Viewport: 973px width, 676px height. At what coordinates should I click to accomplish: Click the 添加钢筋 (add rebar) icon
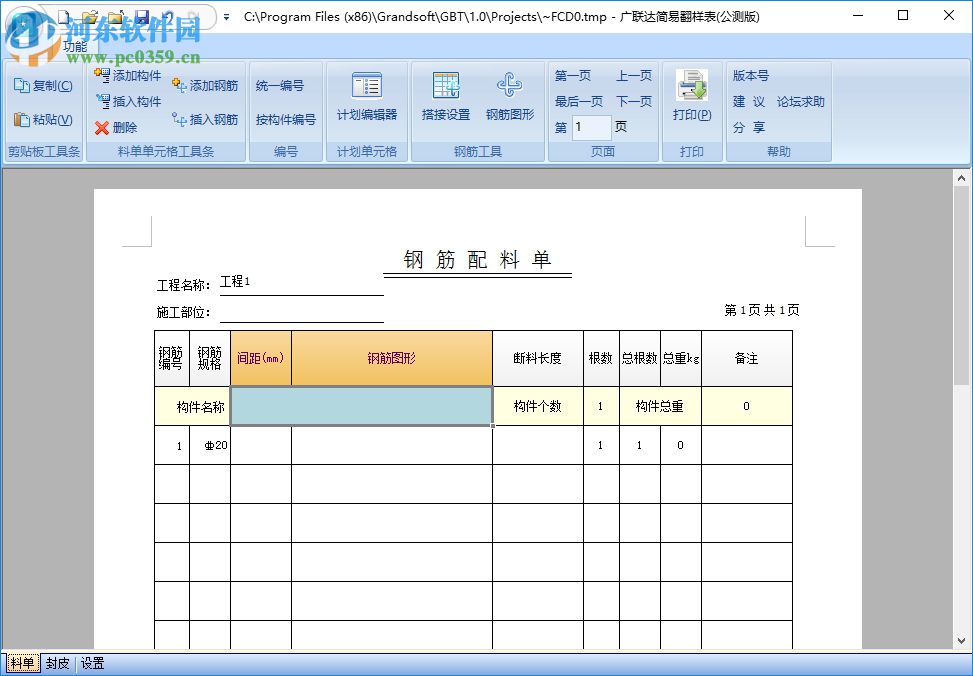pos(178,86)
